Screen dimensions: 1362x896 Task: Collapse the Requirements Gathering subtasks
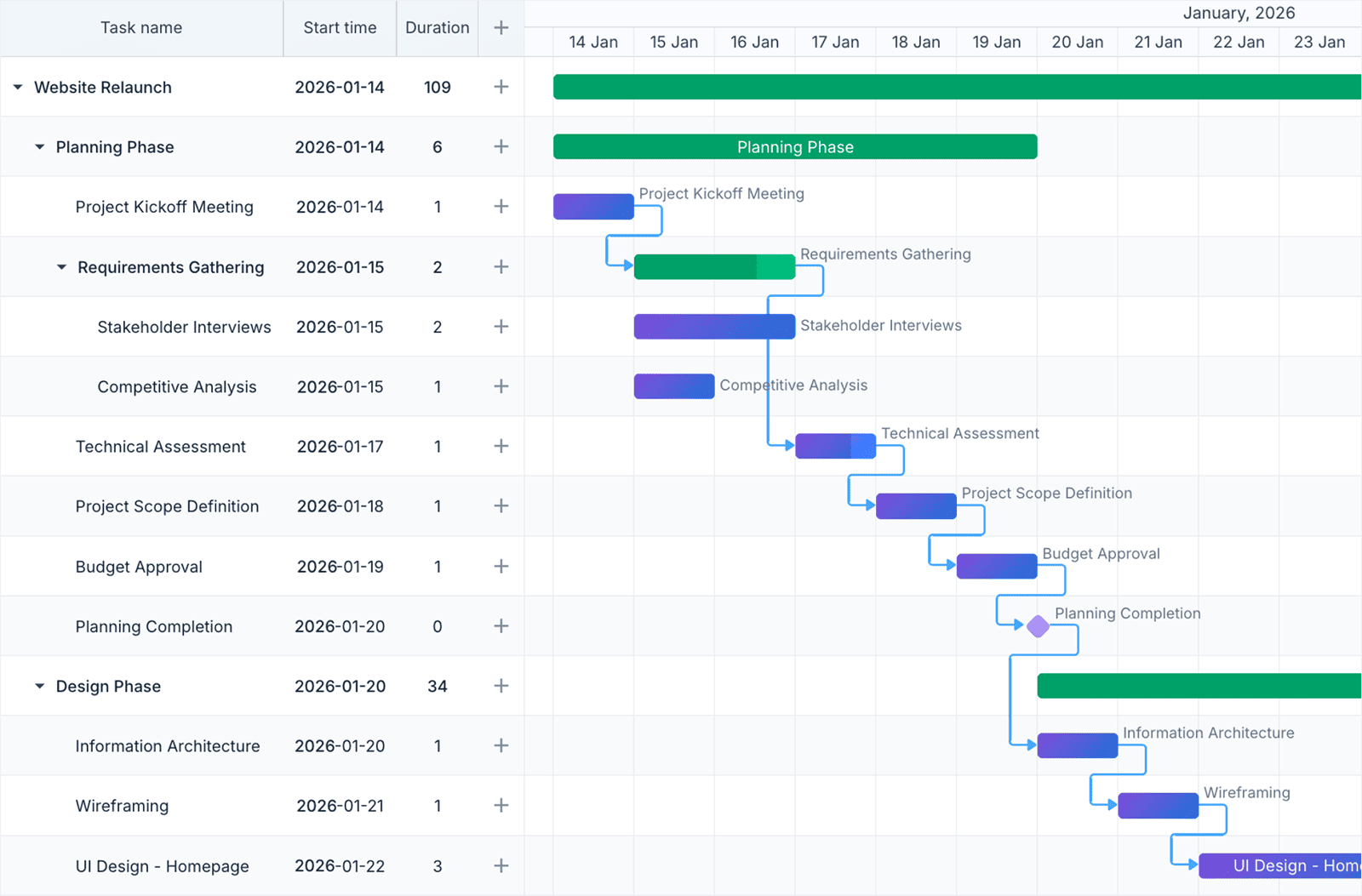pyautogui.click(x=61, y=266)
